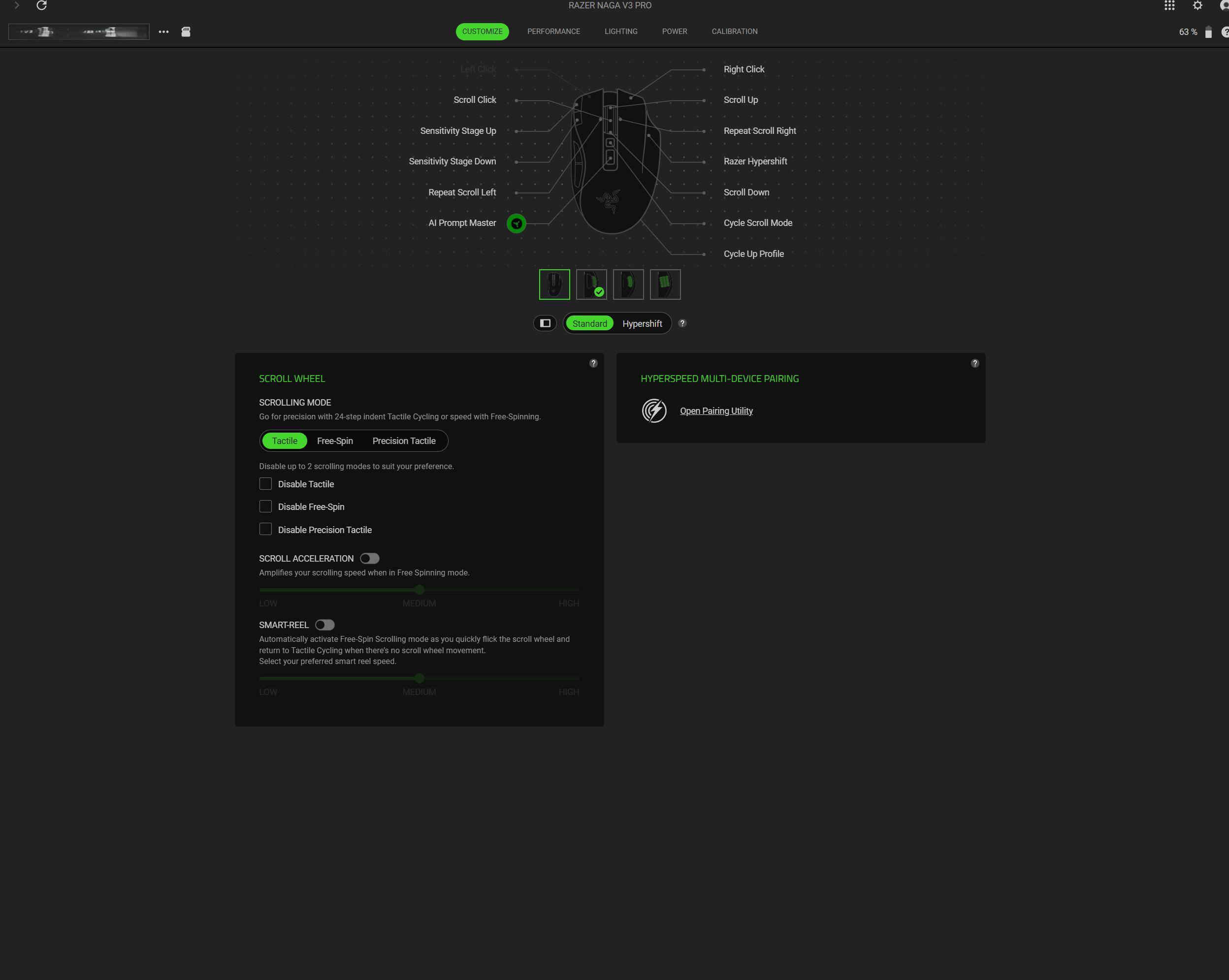Click the forward navigation arrow
The image size is (1229, 980).
[17, 6]
